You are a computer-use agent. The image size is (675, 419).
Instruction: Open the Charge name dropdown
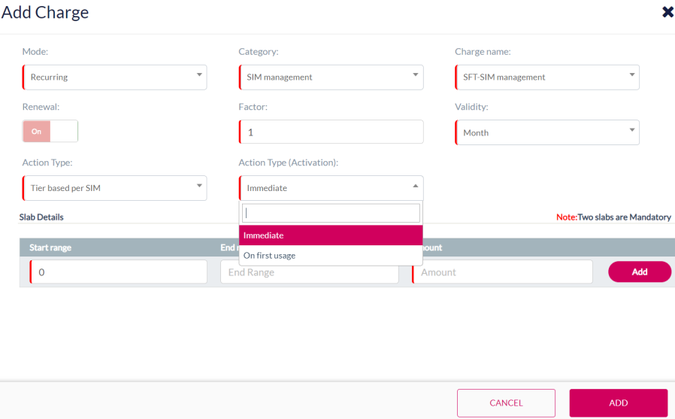pyautogui.click(x=546, y=77)
